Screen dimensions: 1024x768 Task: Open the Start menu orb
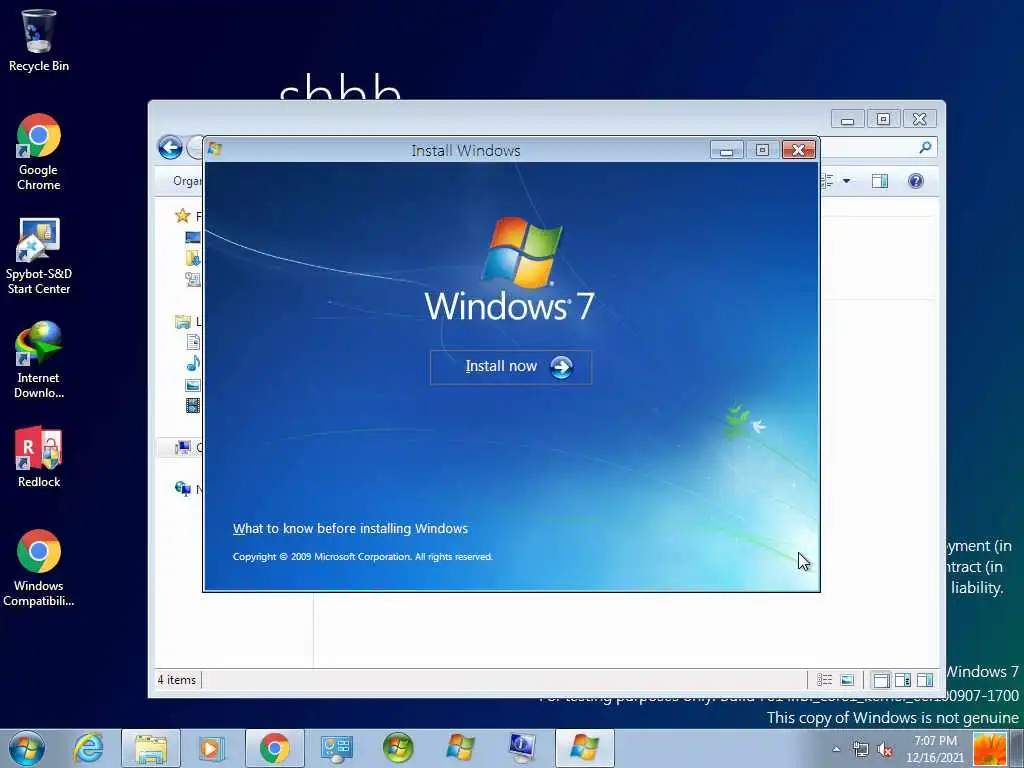27,748
